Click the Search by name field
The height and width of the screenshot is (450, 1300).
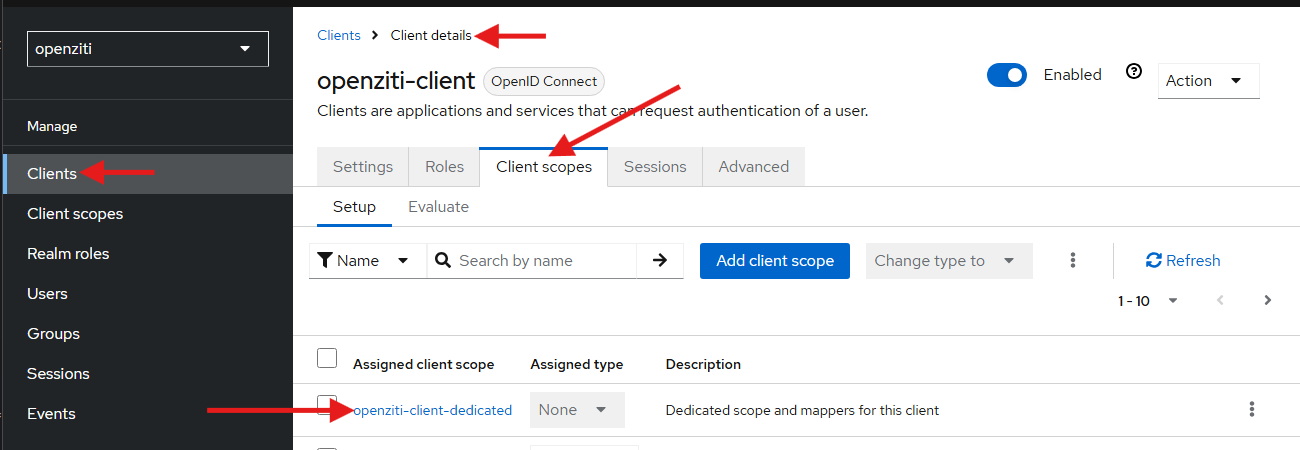[x=540, y=260]
